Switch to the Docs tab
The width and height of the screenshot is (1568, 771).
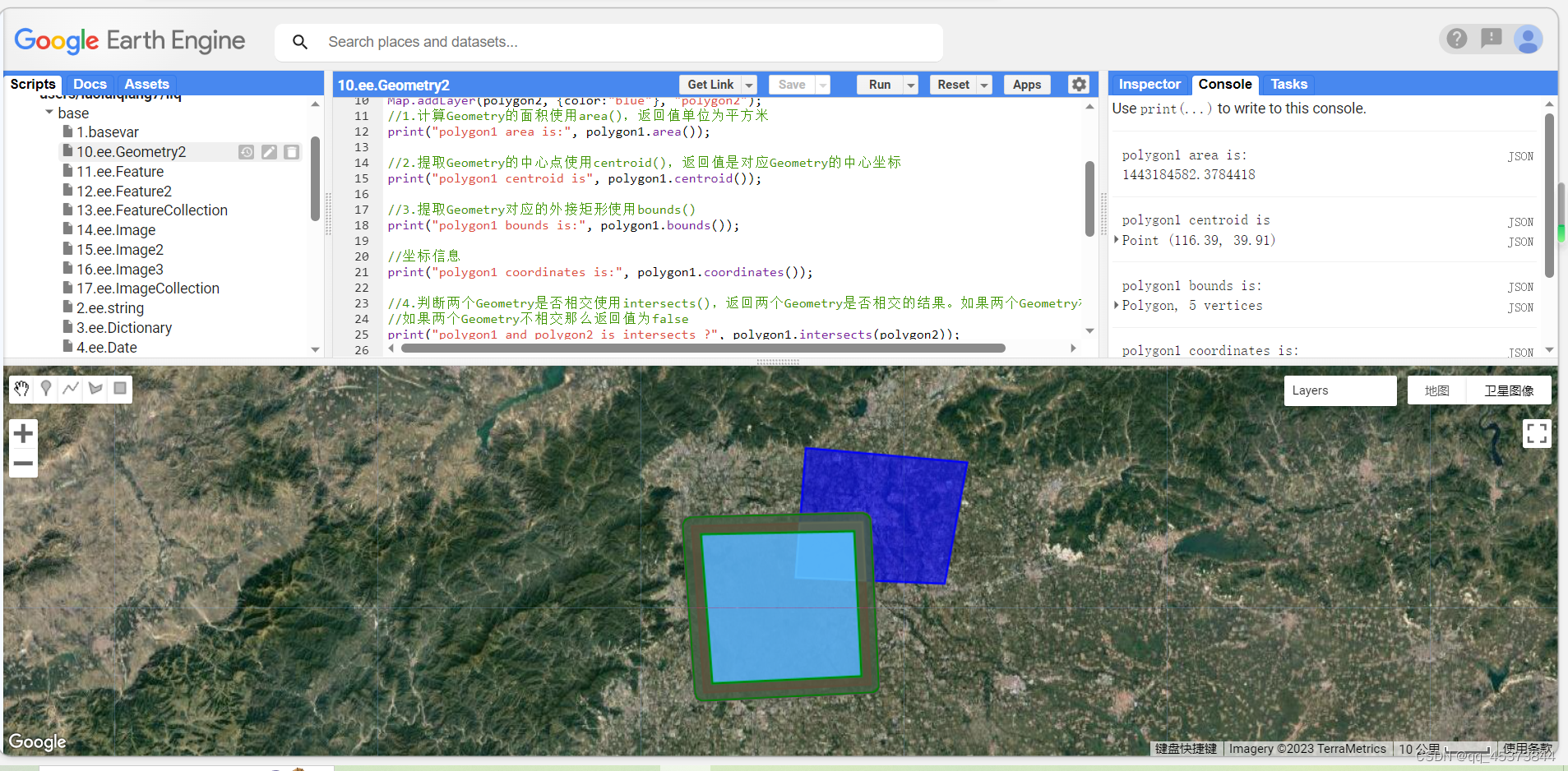(90, 84)
